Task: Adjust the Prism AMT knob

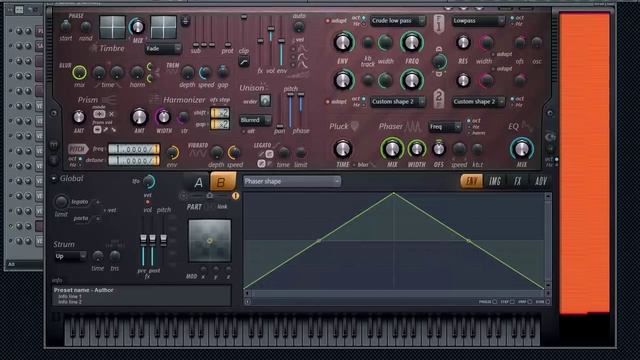Action: click(x=79, y=117)
